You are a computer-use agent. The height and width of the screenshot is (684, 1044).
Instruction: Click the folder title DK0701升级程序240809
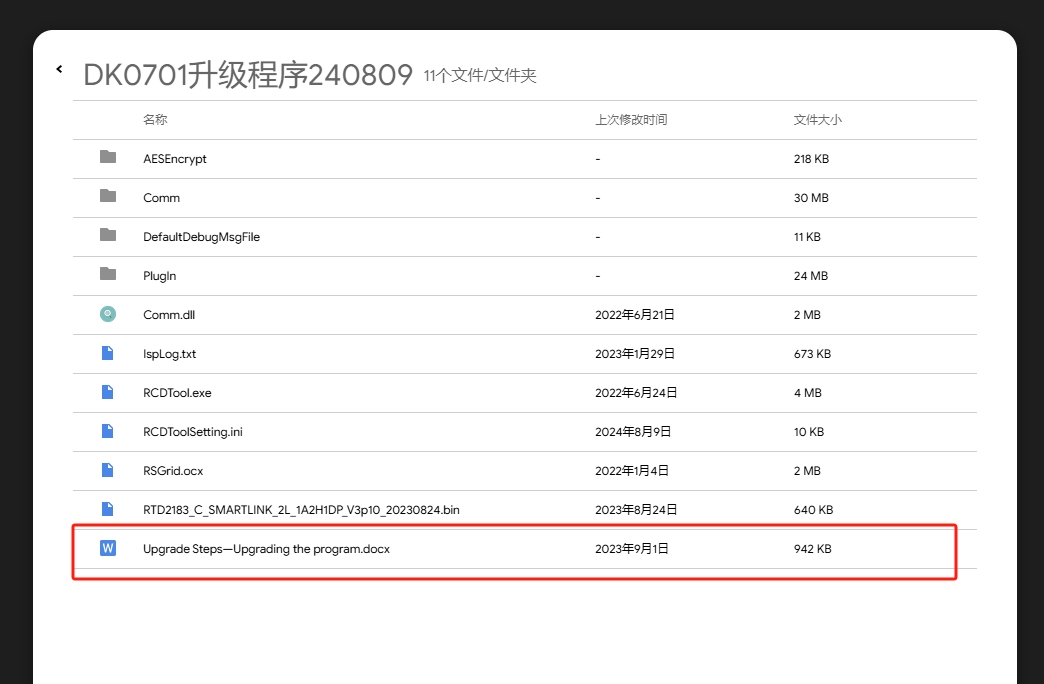click(x=248, y=75)
